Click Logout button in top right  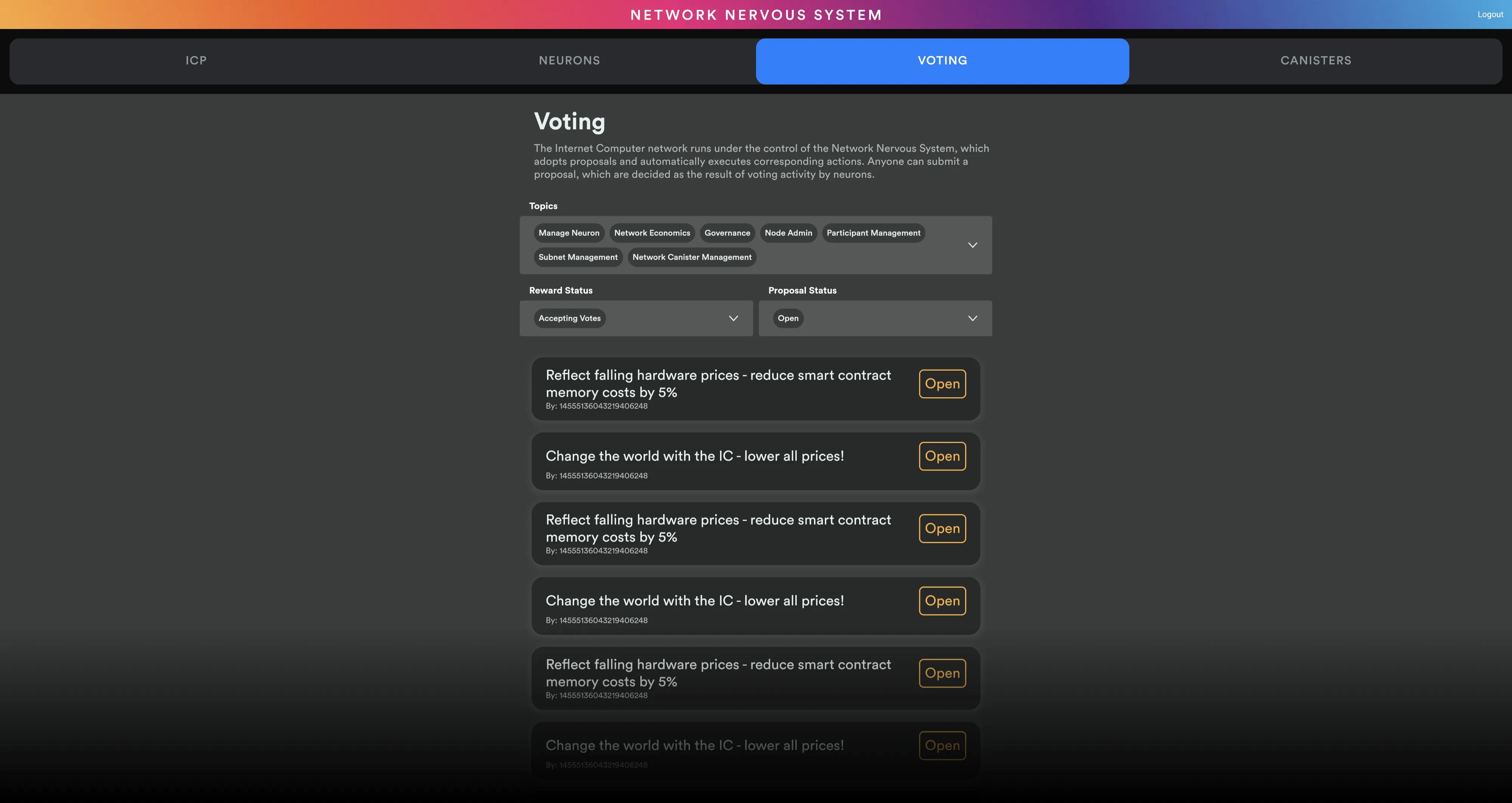point(1490,14)
